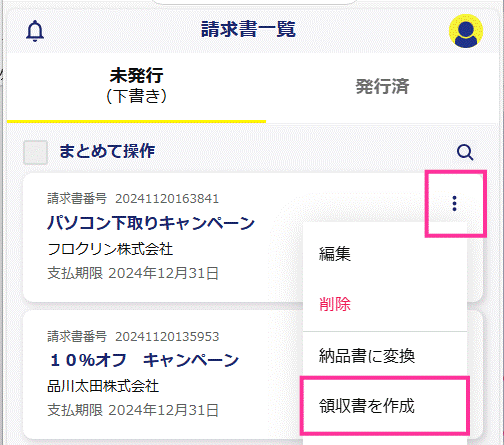Open the 10%オフ キャンペーン invoice
This screenshot has width=504, height=445.
pos(144,360)
